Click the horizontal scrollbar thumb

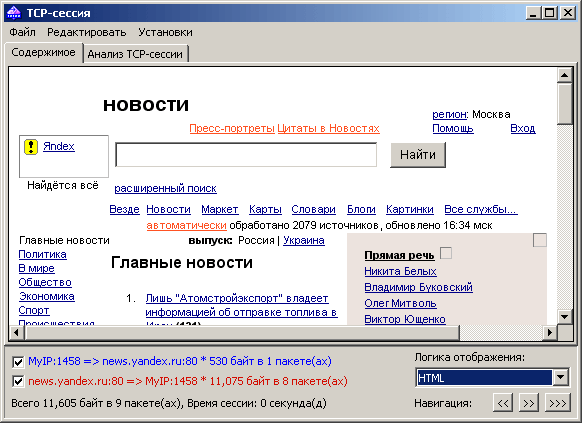(x=242, y=333)
